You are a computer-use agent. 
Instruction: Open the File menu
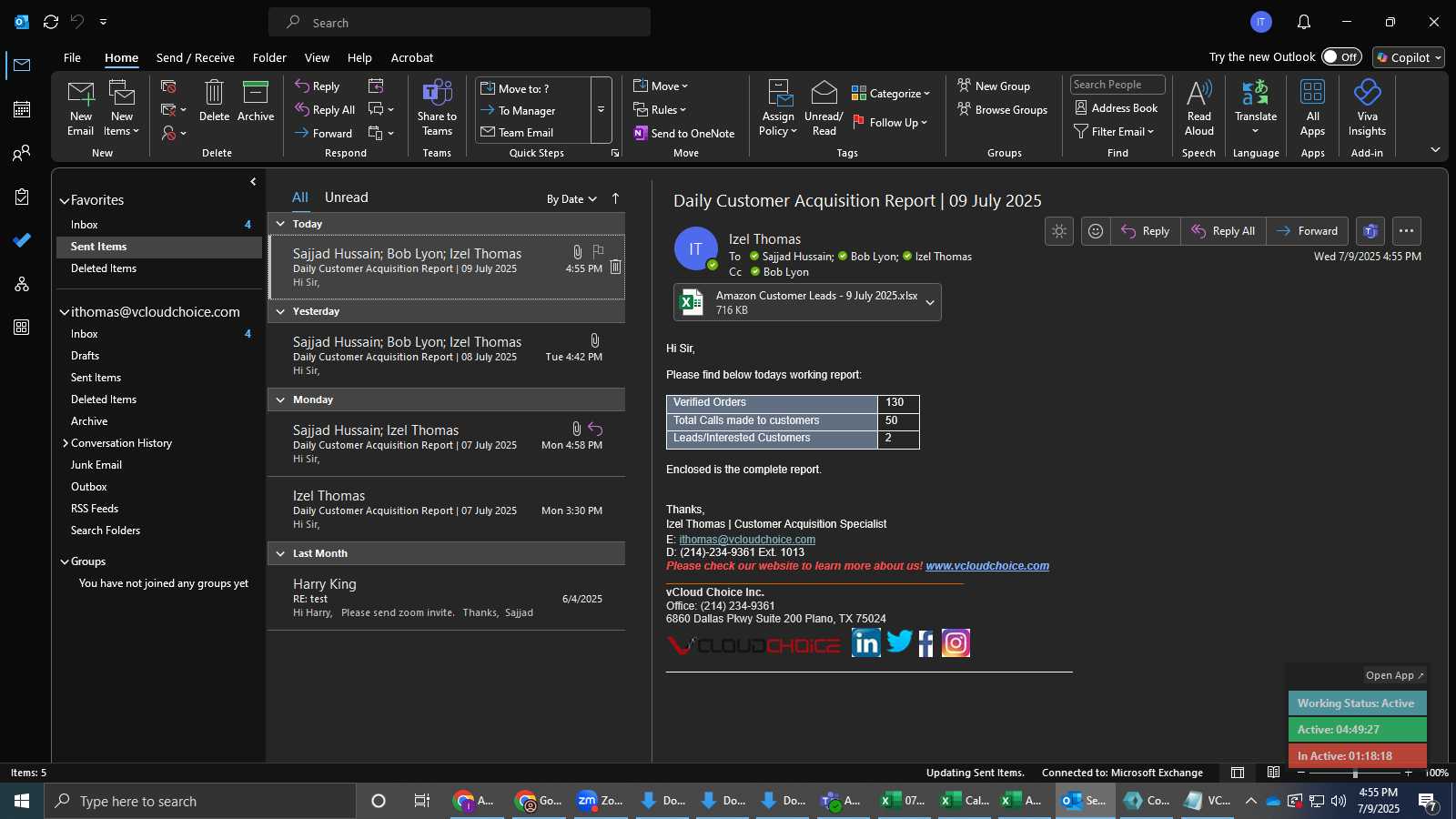(72, 57)
